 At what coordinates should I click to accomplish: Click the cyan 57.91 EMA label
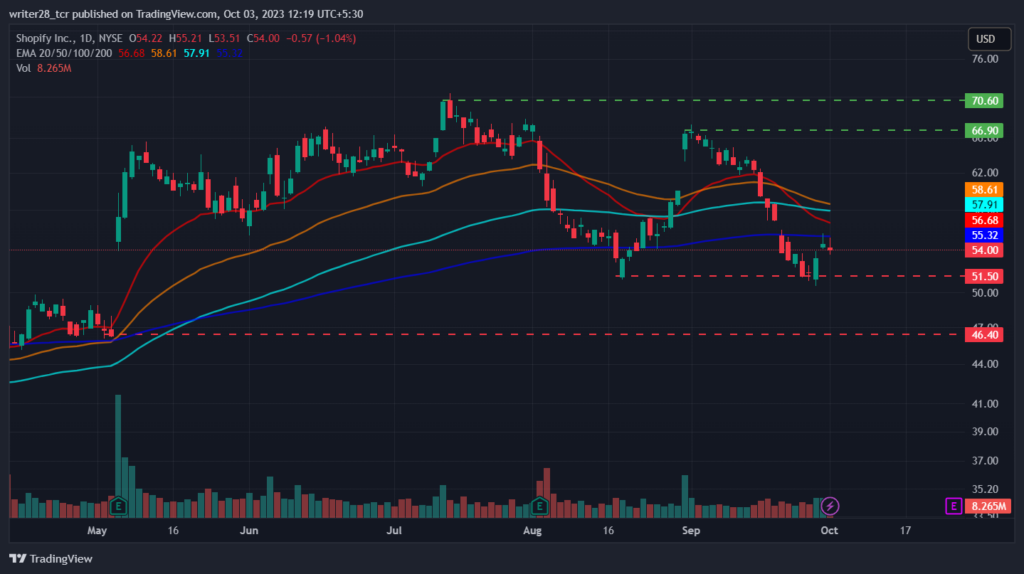984,205
